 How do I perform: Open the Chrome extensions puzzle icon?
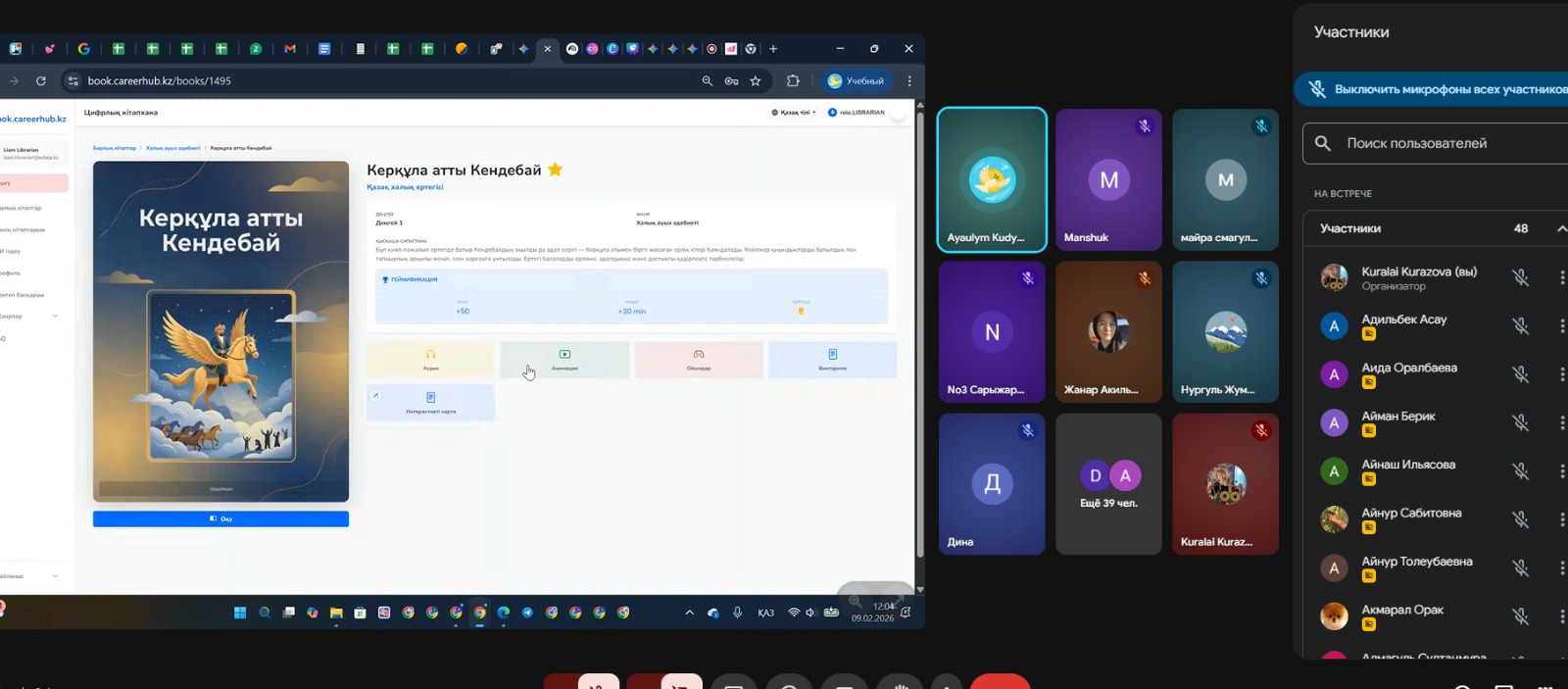(793, 81)
